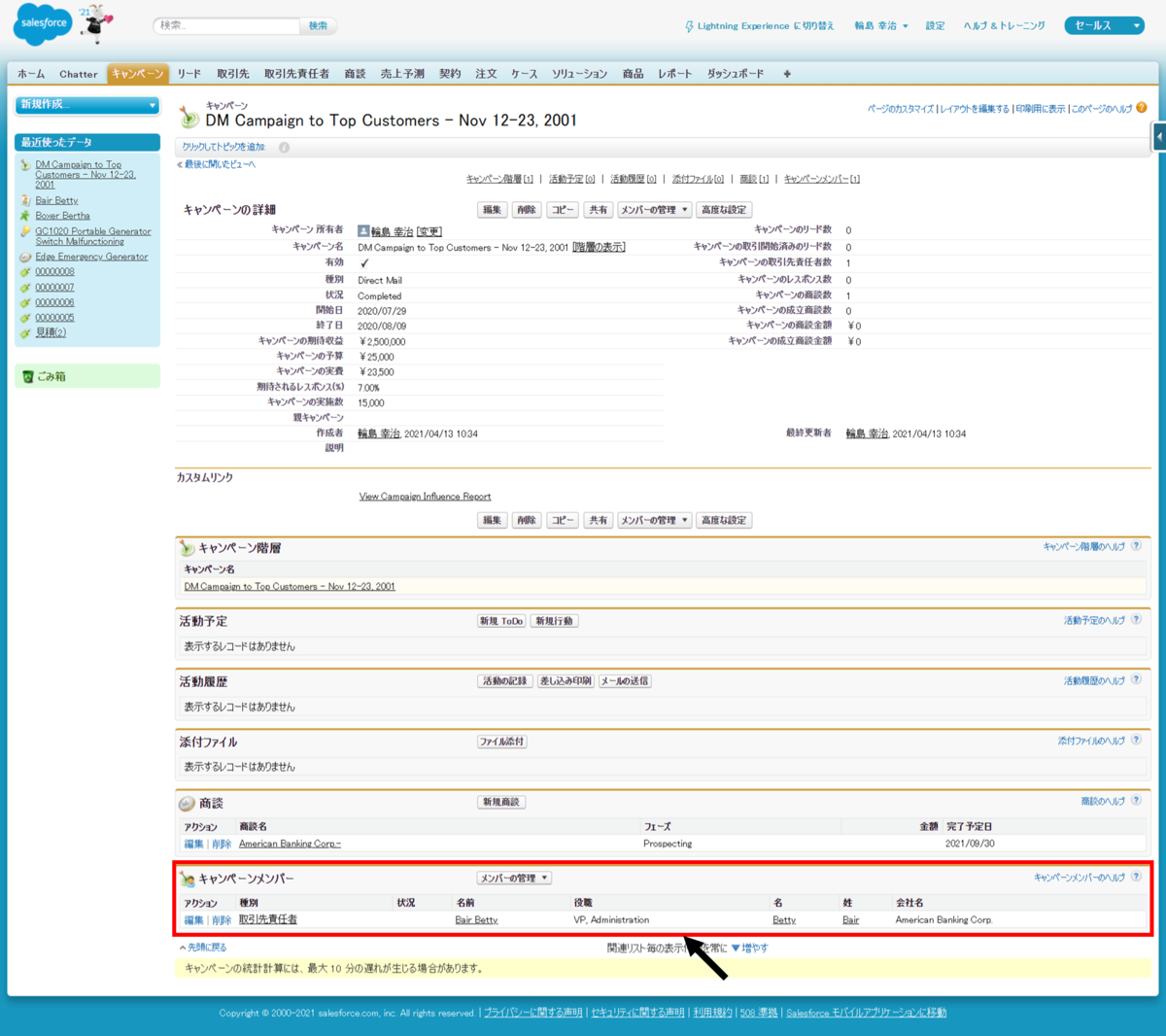1166x1036 pixels.
Task: Click the 活動の記録 button
Action: pos(505,681)
